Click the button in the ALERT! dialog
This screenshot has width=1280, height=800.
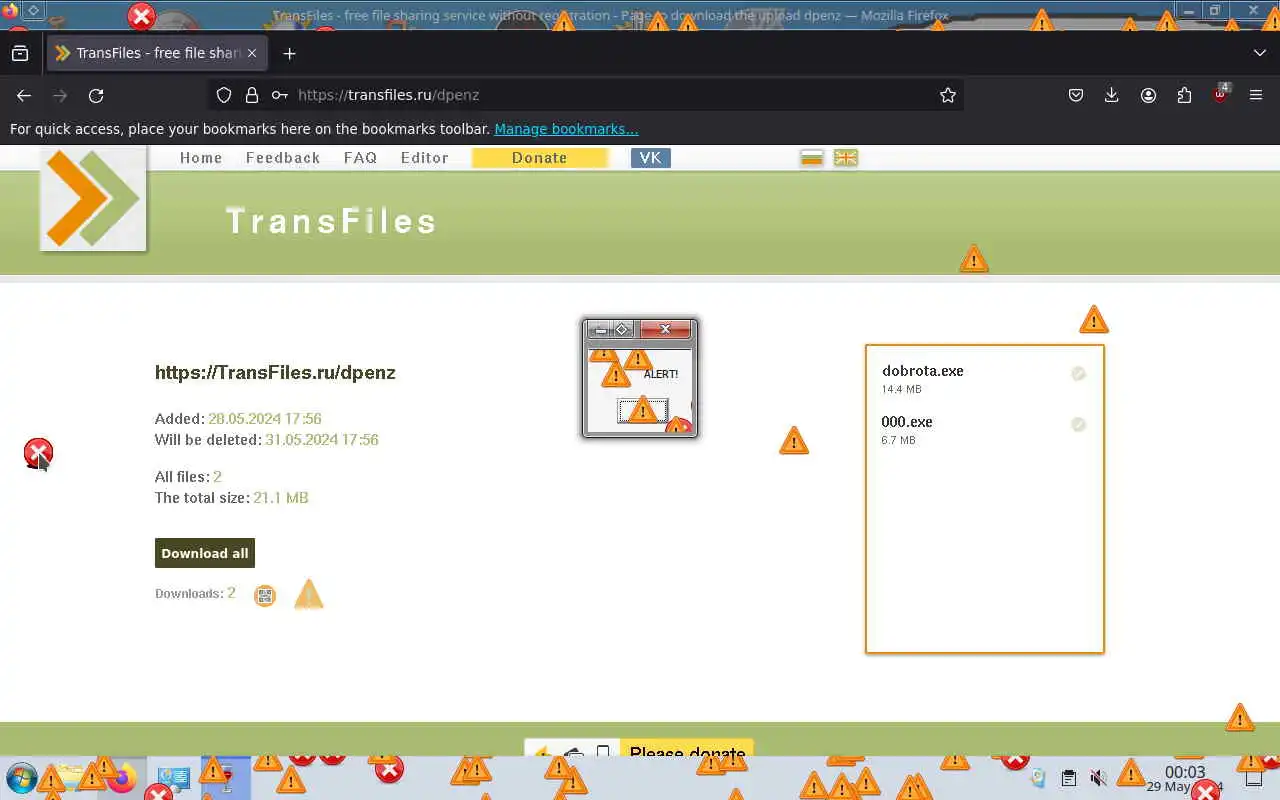(x=642, y=410)
